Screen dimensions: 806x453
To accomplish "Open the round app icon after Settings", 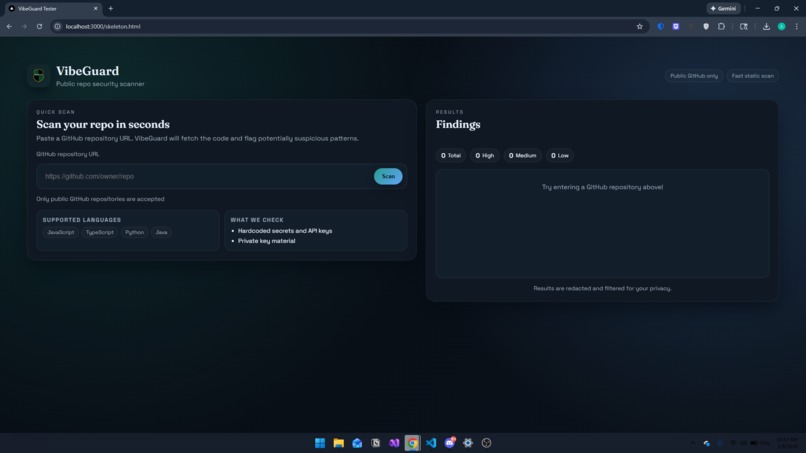I will pos(486,443).
